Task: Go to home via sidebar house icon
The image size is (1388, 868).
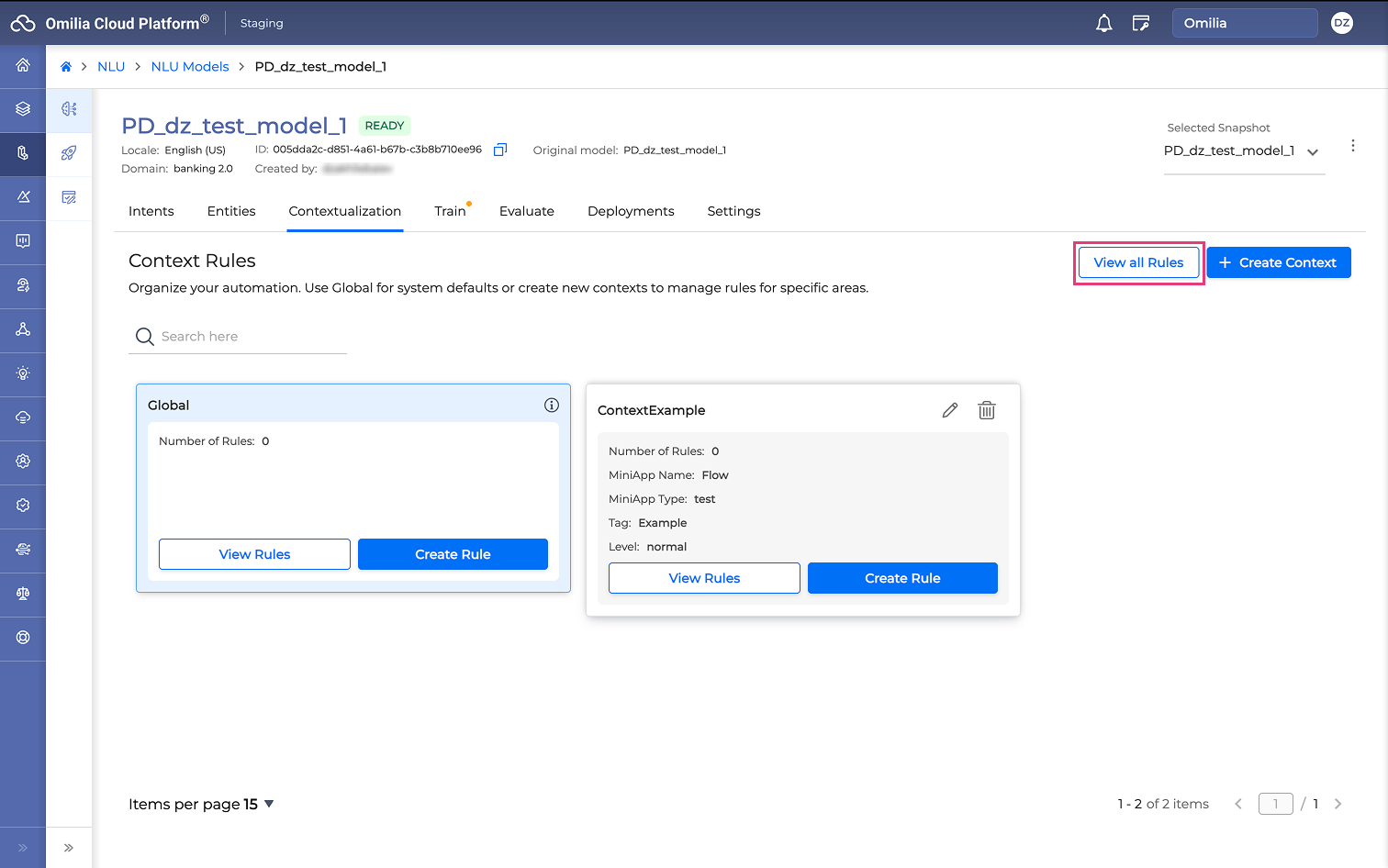Action: [23, 65]
